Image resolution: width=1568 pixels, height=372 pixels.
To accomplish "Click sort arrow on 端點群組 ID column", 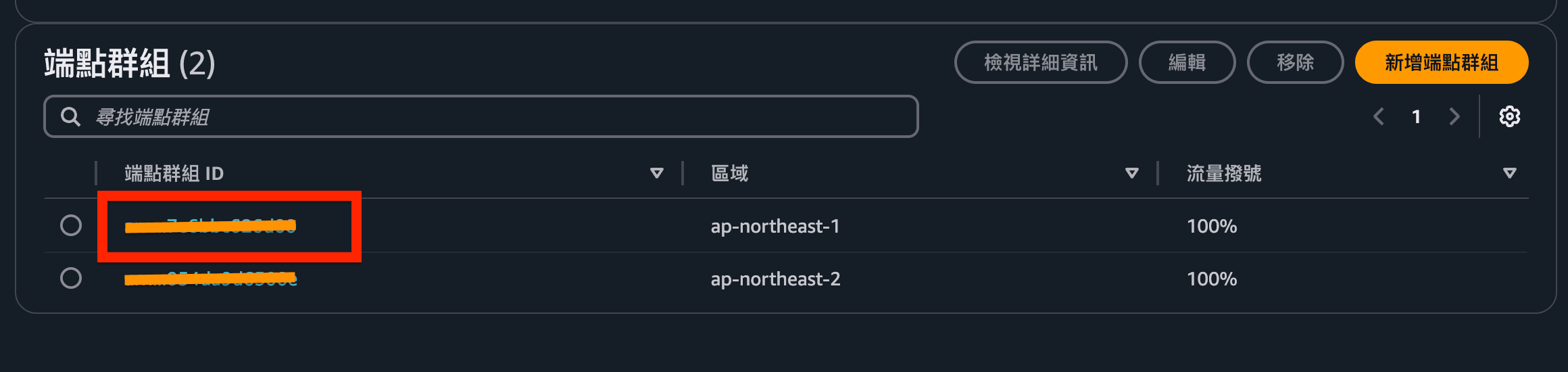I will pos(656,173).
